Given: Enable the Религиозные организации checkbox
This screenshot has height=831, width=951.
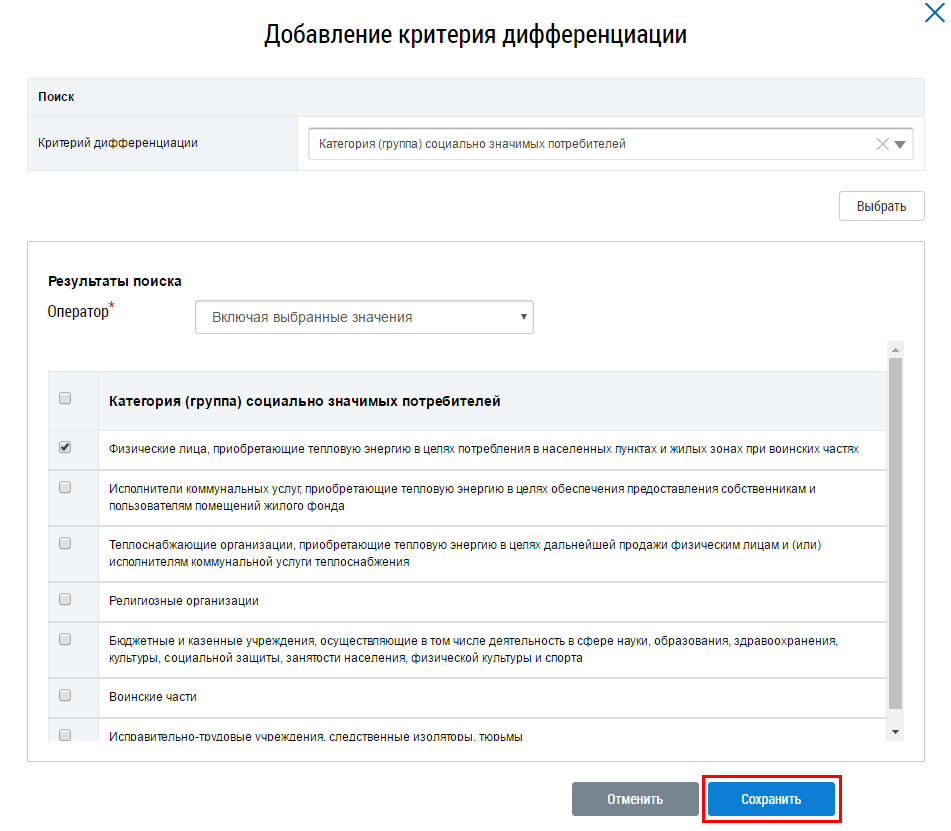Looking at the screenshot, I should tap(66, 600).
